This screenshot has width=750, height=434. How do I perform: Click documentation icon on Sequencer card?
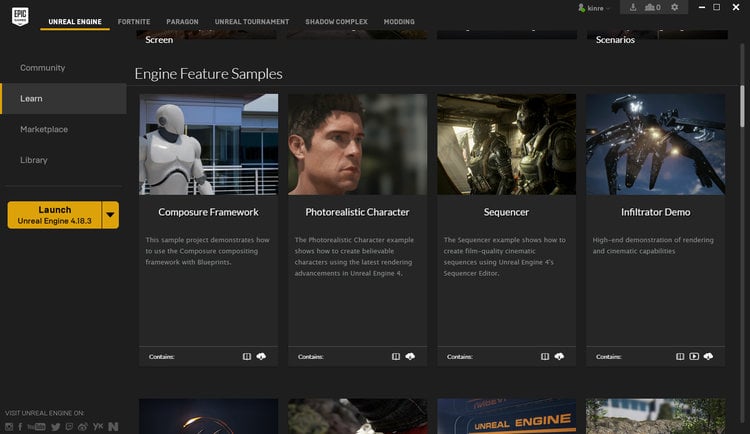pyautogui.click(x=545, y=356)
